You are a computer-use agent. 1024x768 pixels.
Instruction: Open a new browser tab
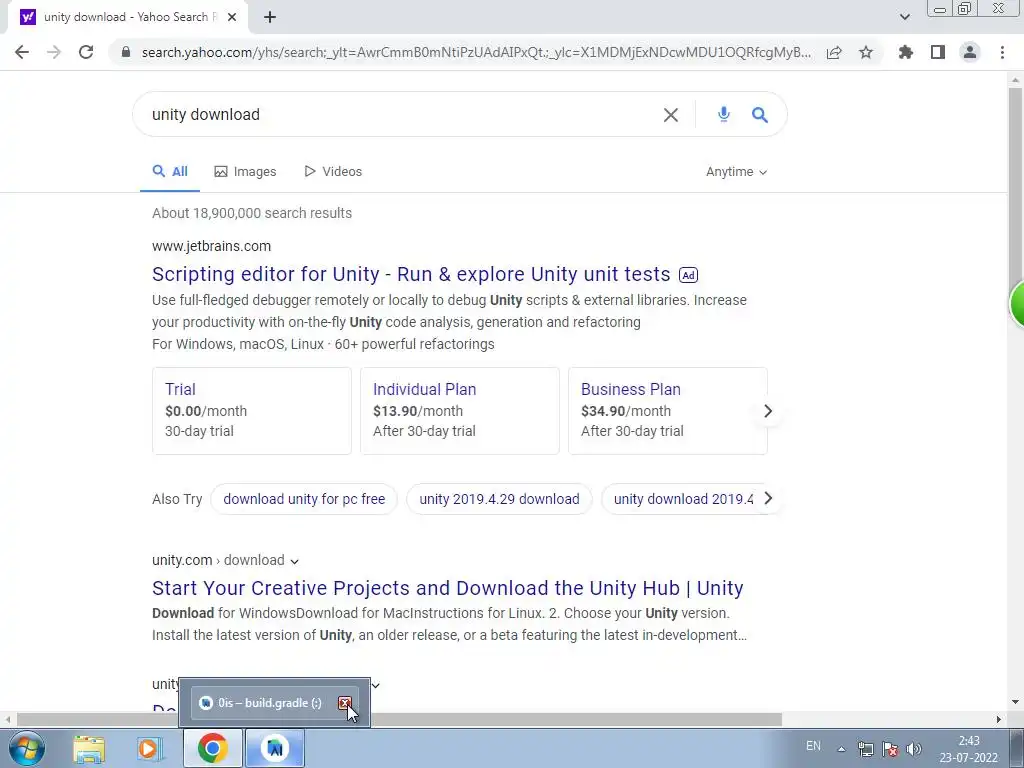tap(270, 17)
